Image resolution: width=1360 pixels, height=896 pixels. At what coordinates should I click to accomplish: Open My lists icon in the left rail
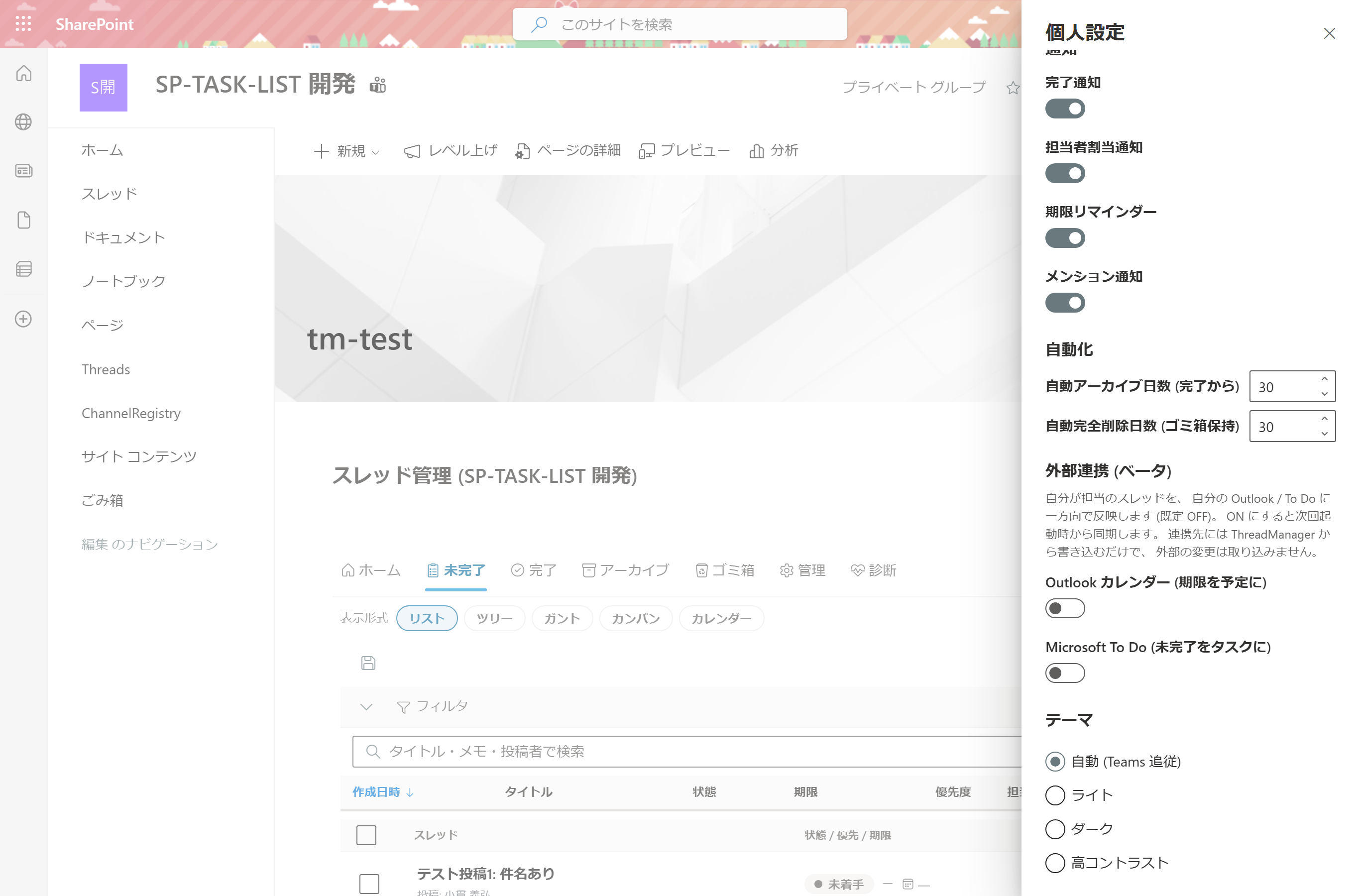(23, 269)
